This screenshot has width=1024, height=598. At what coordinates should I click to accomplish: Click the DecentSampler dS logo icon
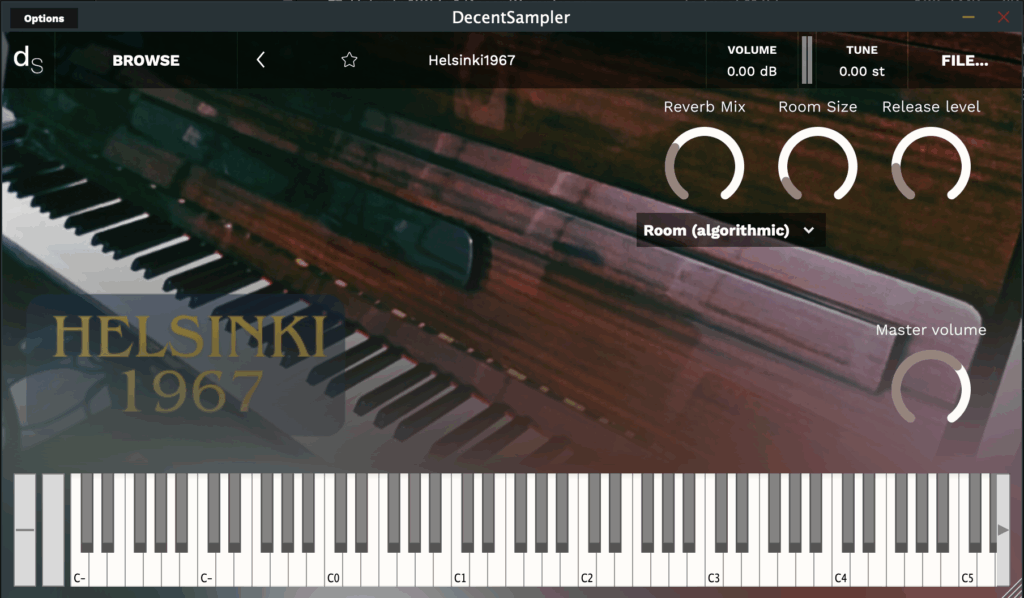click(x=26, y=59)
